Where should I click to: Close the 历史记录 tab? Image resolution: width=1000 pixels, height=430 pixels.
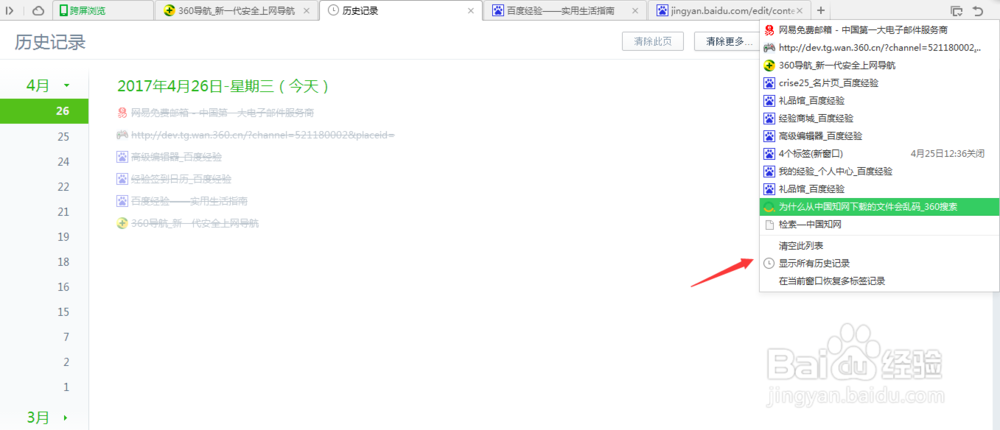pos(471,11)
